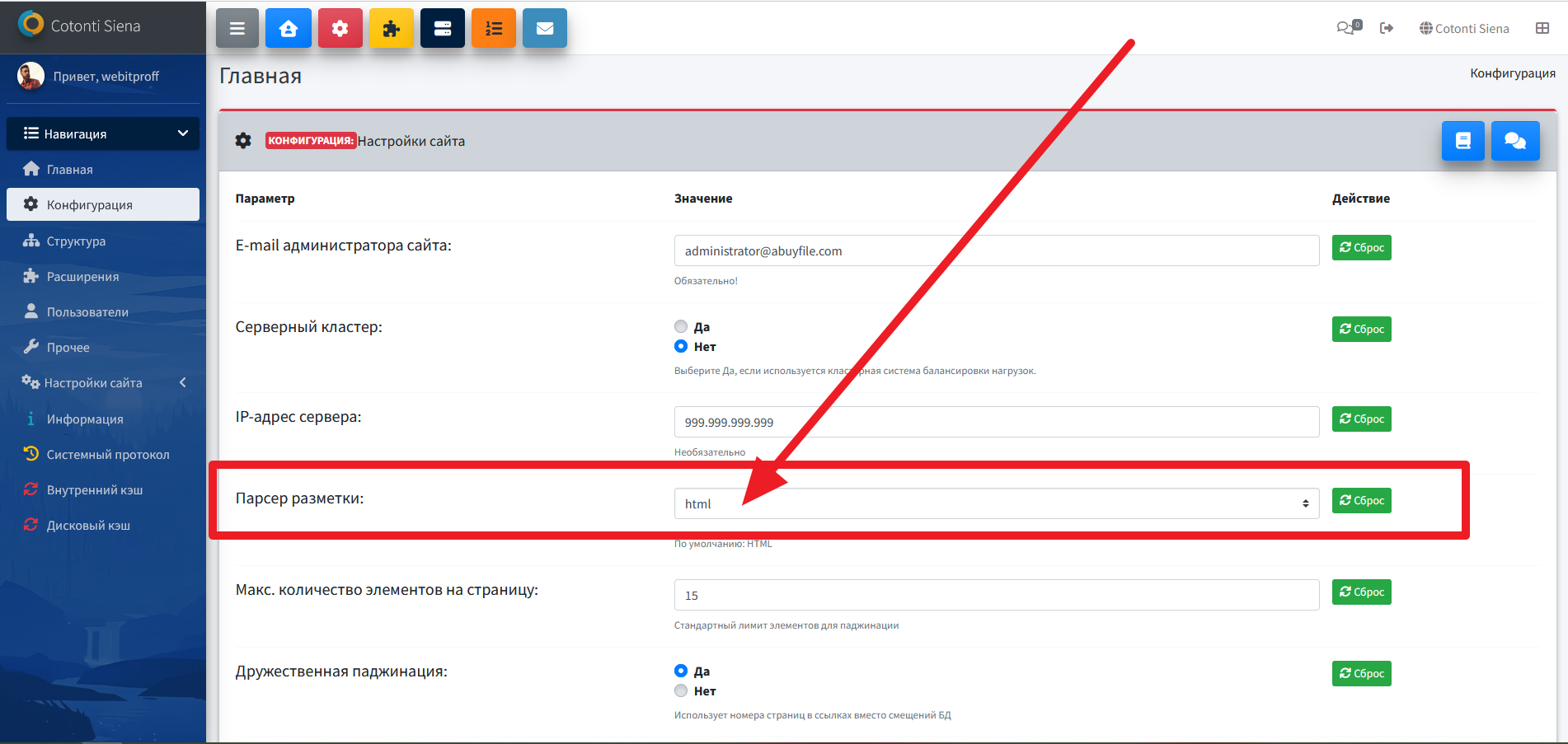Click the dark server structure toolbar icon

(442, 29)
